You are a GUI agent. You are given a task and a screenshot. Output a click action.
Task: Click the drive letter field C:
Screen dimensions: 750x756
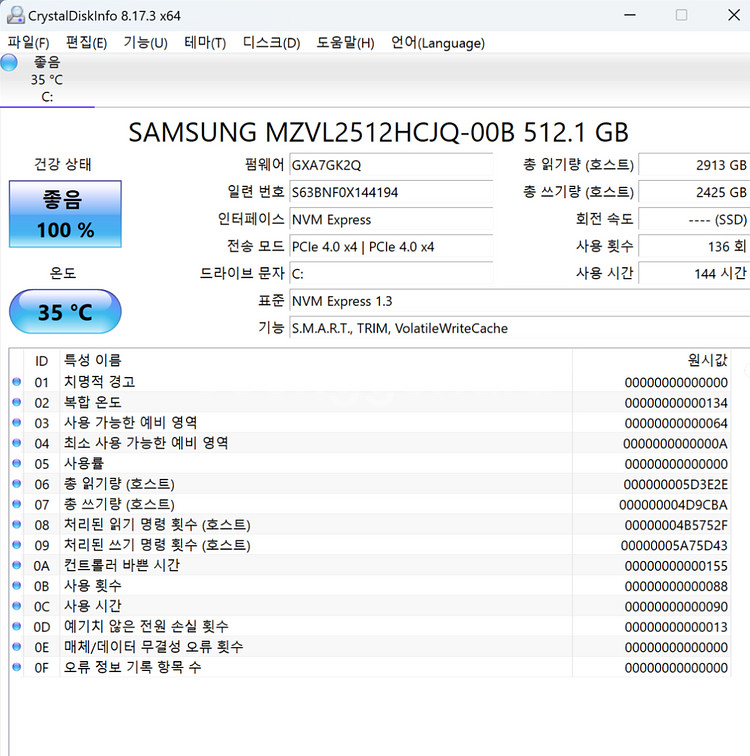point(391,273)
